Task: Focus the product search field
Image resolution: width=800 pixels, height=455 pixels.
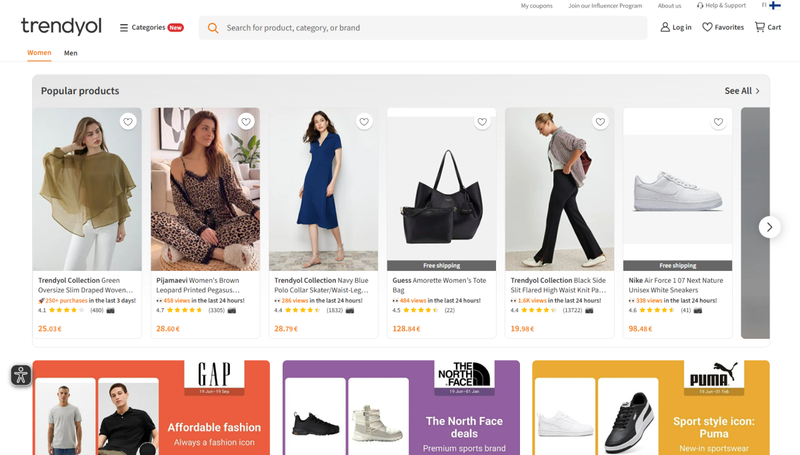Action: (422, 28)
